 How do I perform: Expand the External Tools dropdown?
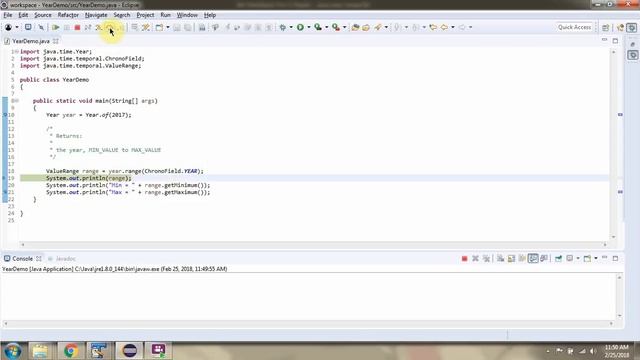(344, 27)
